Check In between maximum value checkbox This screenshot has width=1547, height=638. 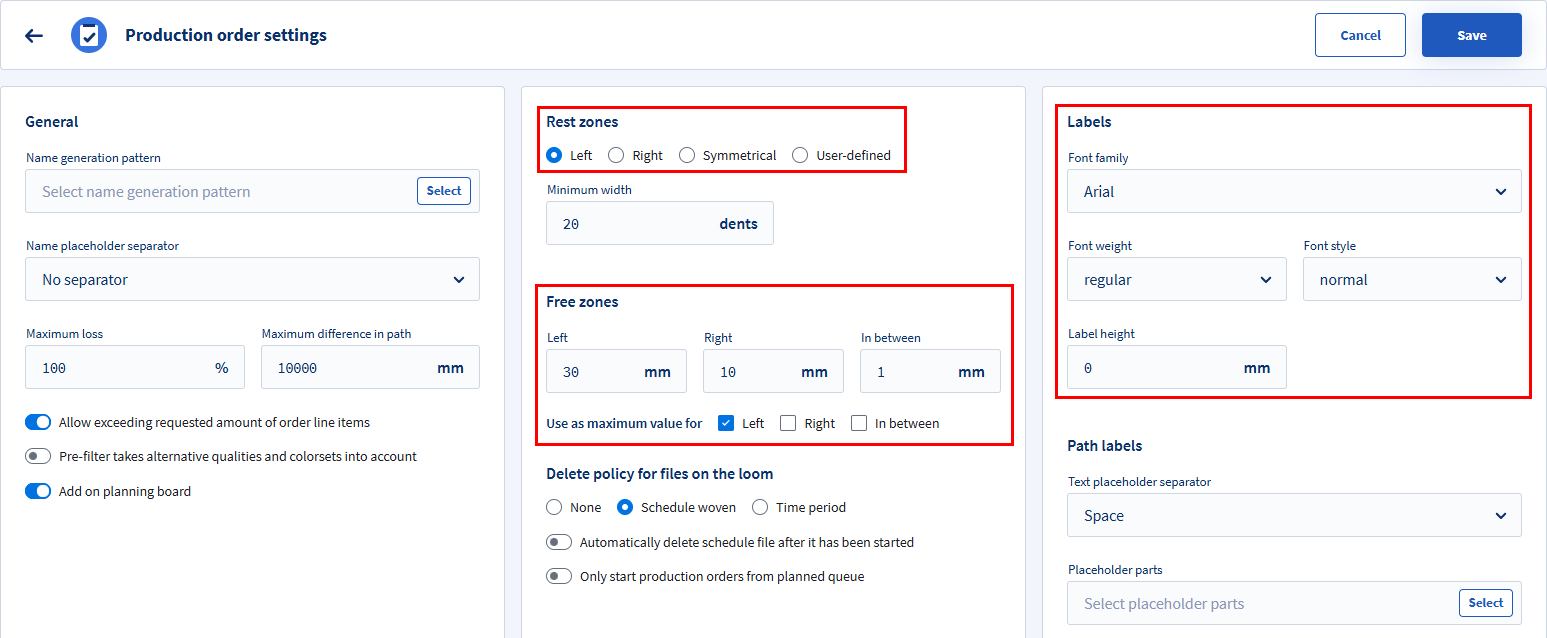click(x=859, y=423)
